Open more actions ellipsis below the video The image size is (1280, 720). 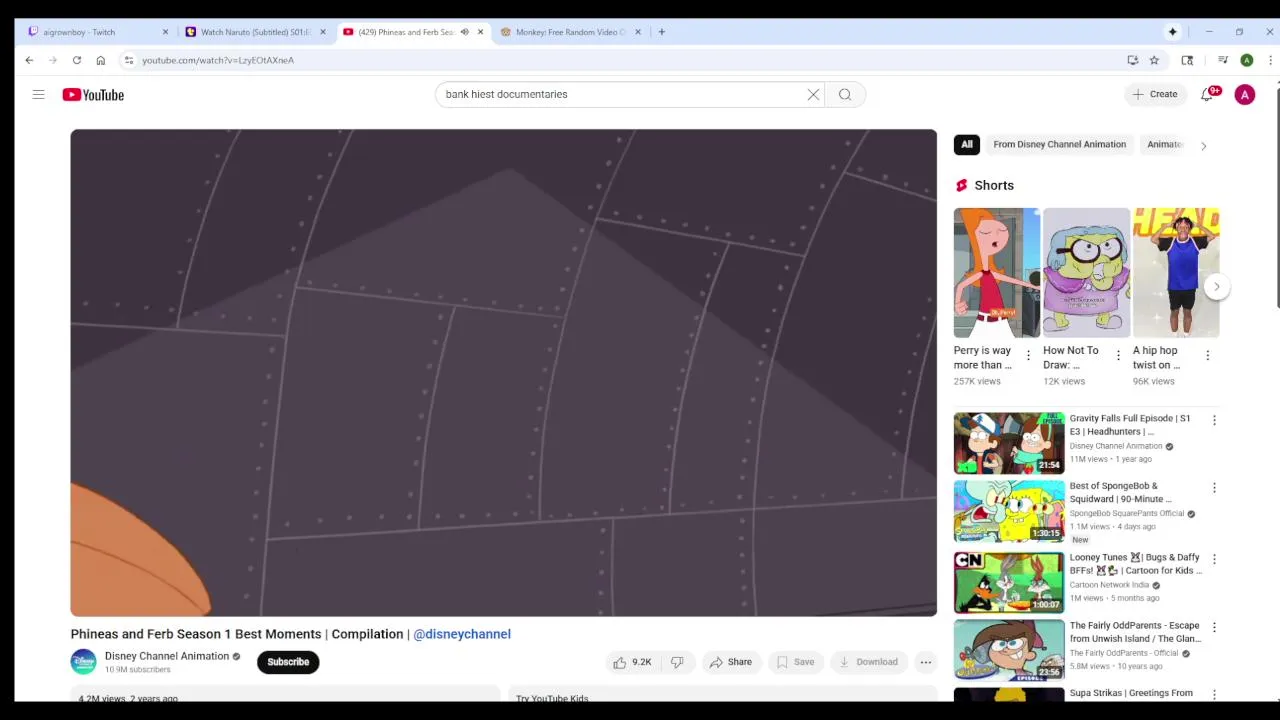coord(926,662)
